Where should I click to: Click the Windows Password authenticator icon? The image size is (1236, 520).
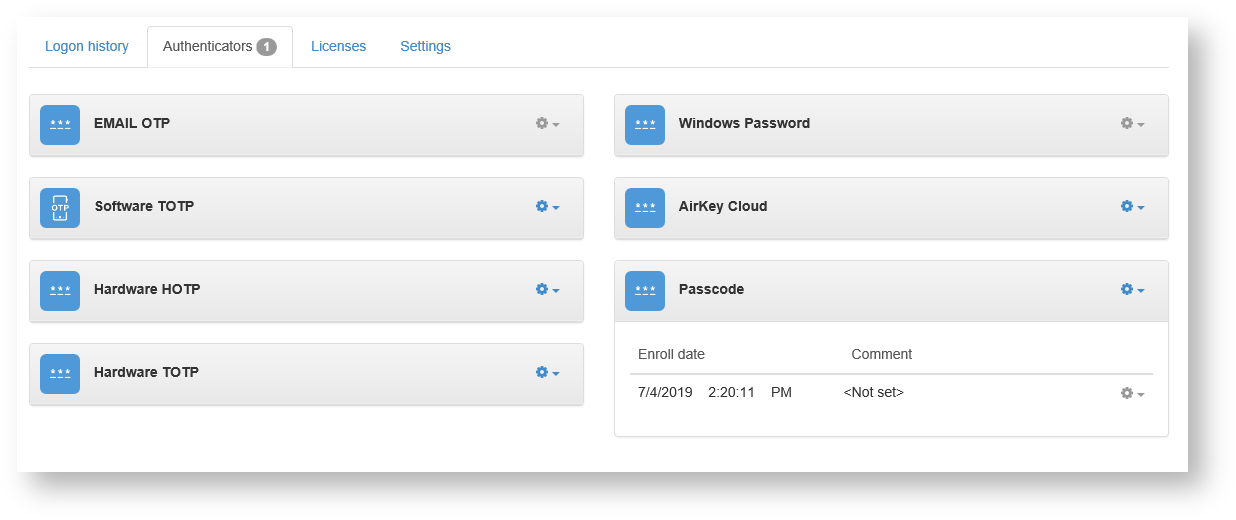pos(645,125)
